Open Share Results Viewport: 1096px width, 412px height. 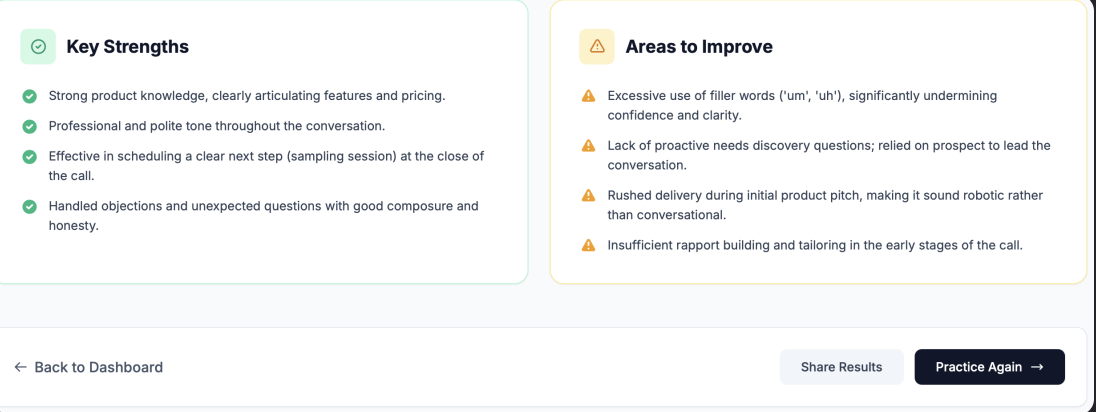[x=841, y=367]
